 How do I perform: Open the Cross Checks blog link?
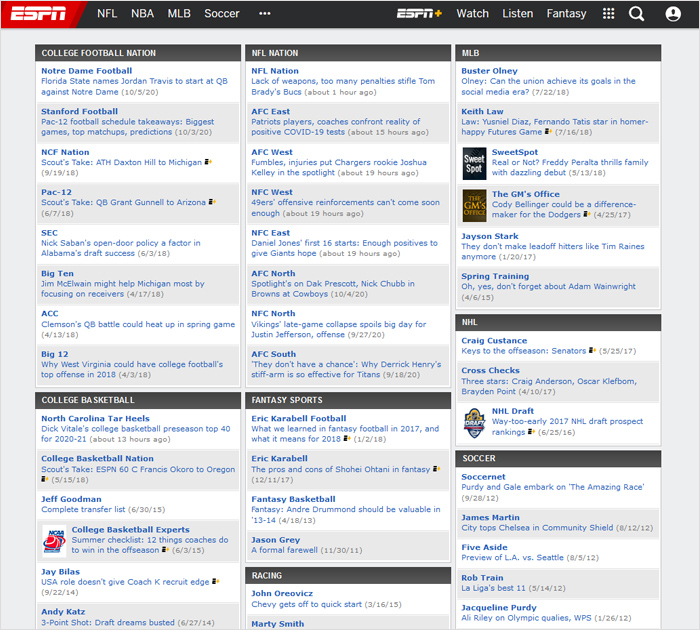(x=490, y=370)
